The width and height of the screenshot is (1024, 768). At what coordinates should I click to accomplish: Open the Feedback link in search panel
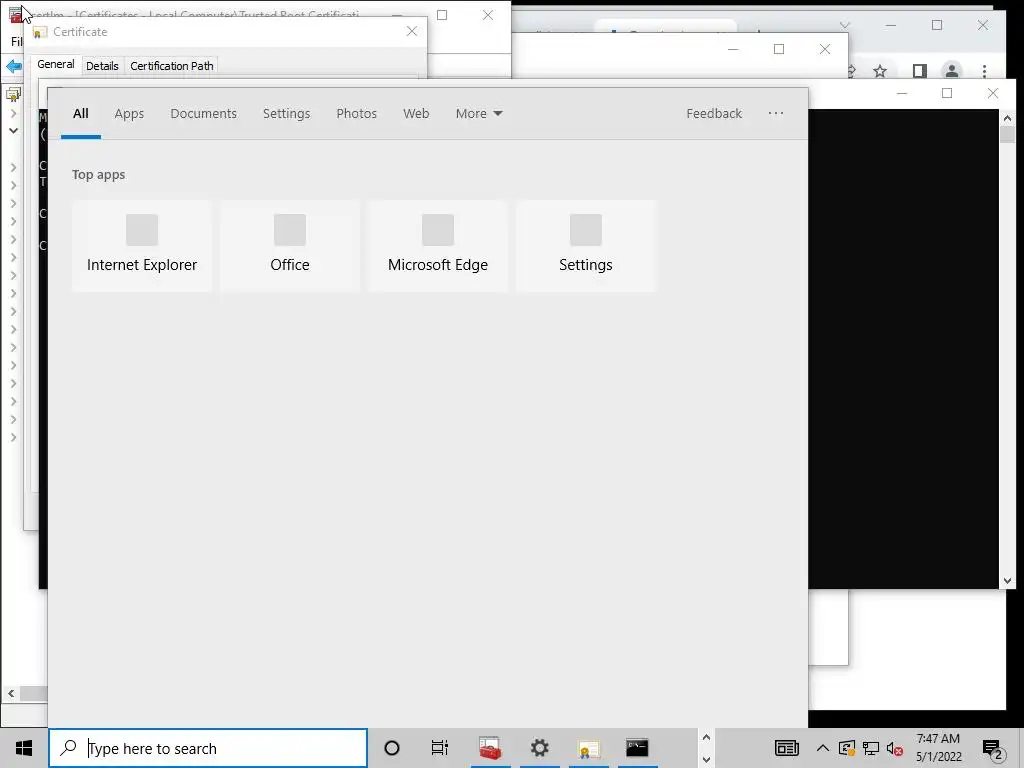tap(714, 114)
